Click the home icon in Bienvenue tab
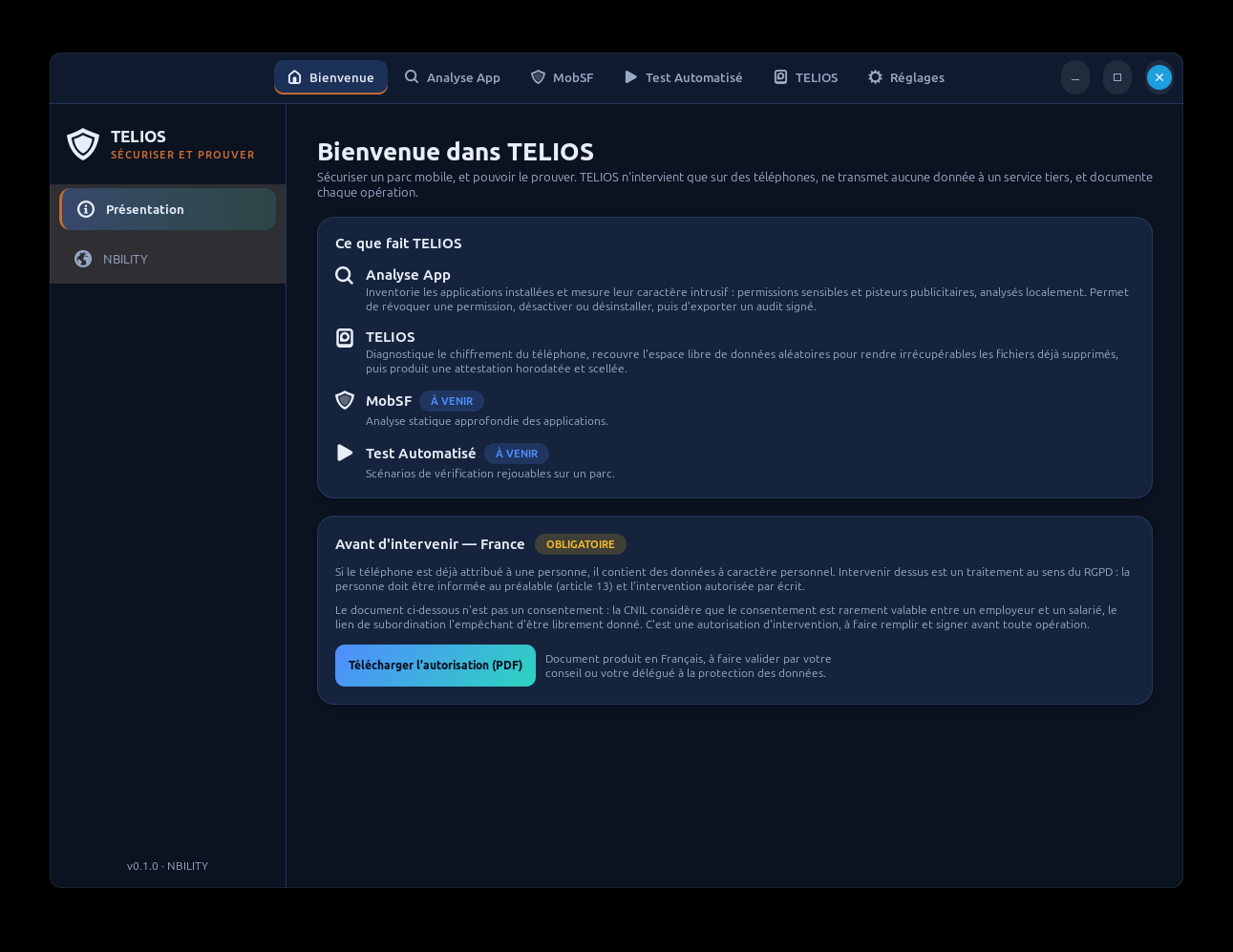The image size is (1233, 952). pyautogui.click(x=294, y=77)
